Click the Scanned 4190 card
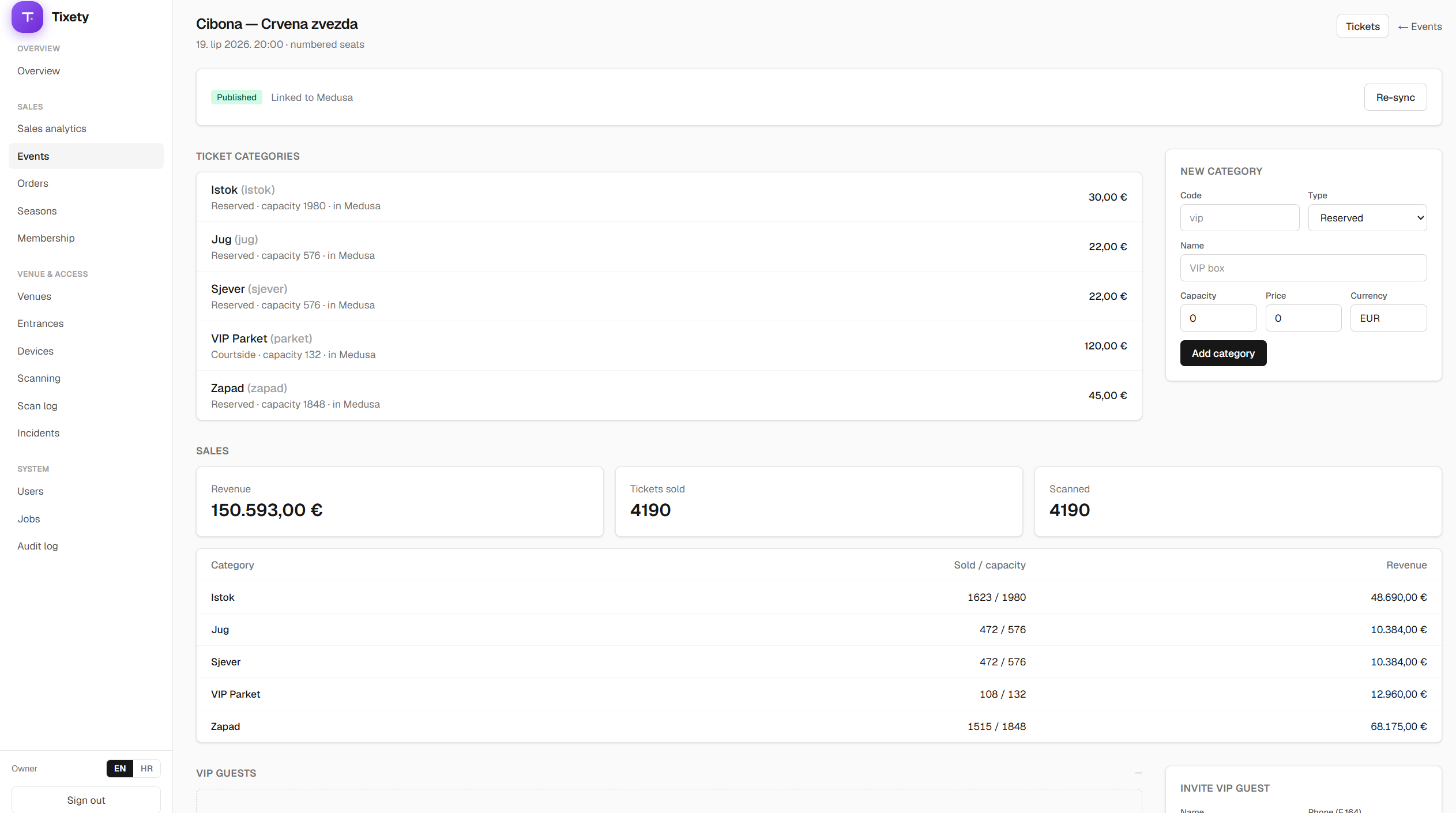The width and height of the screenshot is (1456, 813). coord(1238,502)
